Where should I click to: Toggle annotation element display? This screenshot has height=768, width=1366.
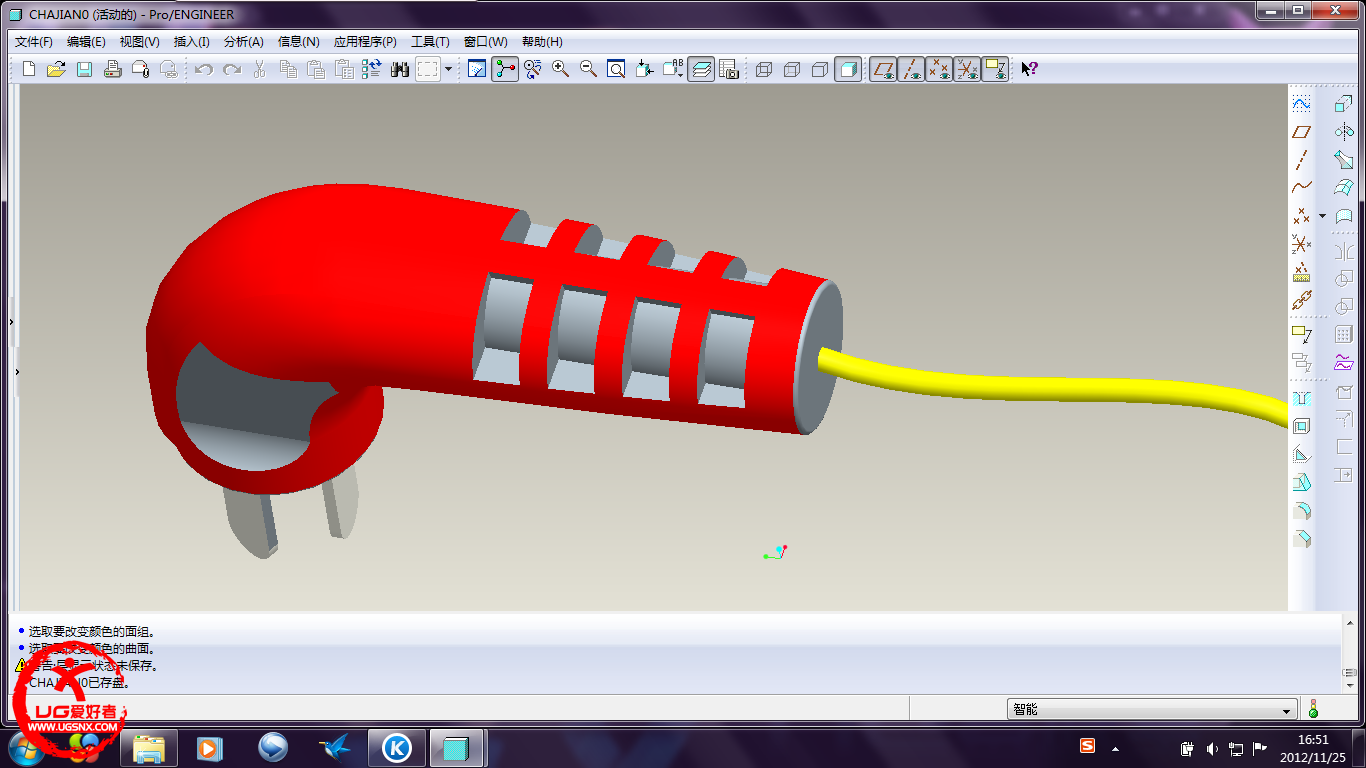995,69
